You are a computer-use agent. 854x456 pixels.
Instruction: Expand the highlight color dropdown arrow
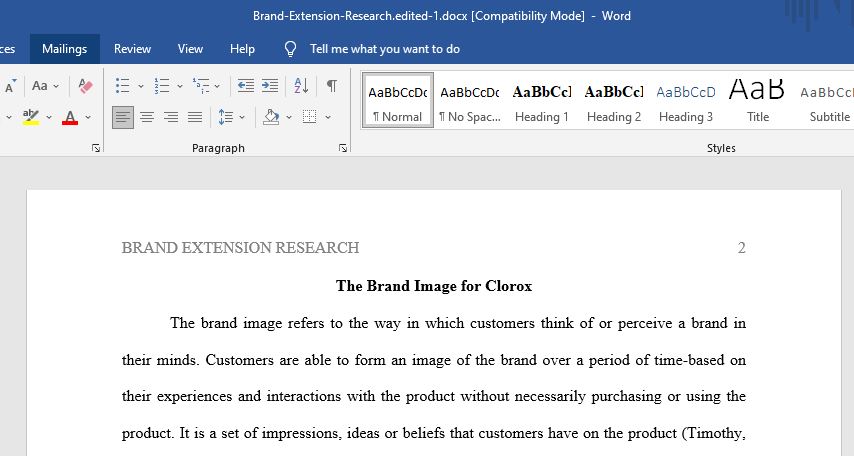[x=49, y=117]
